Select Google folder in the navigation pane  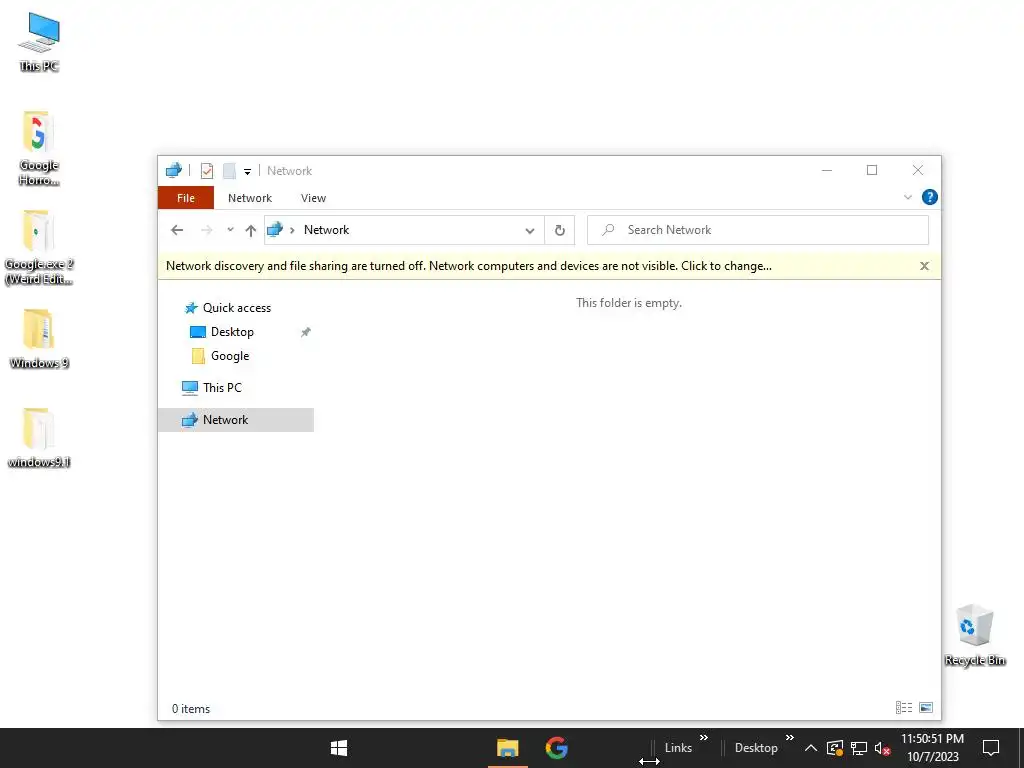229,356
